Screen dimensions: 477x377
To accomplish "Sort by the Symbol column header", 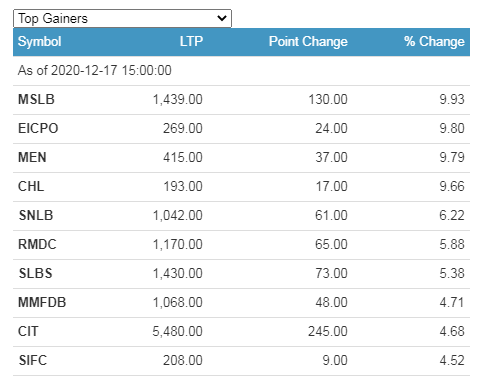I will [39, 42].
